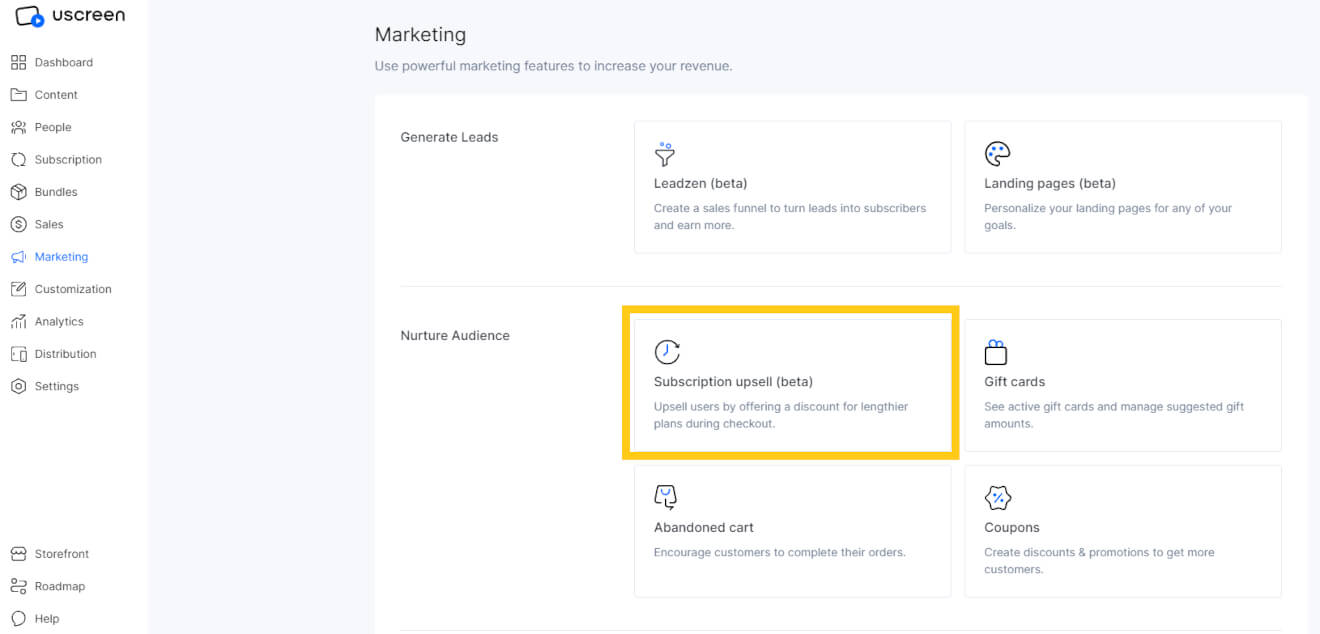This screenshot has width=1320, height=634.
Task: Navigate to Sales section
Action: pyautogui.click(x=49, y=224)
